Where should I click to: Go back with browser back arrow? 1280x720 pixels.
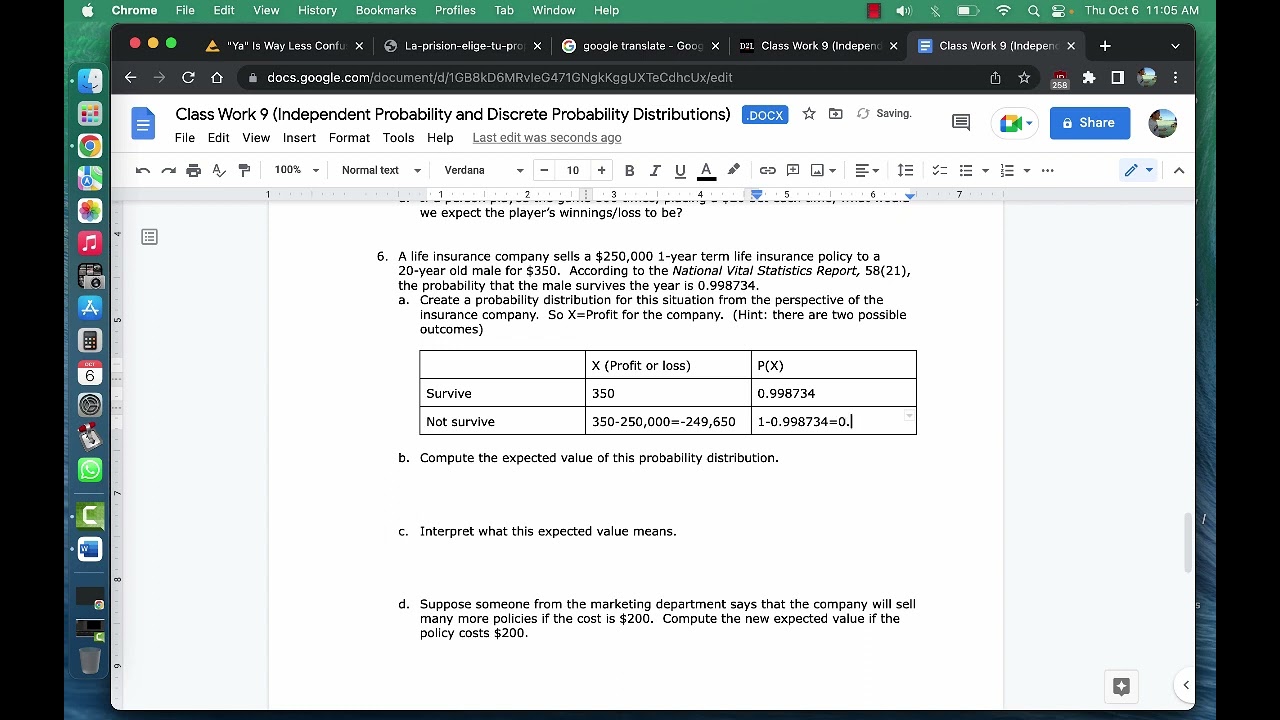point(130,77)
